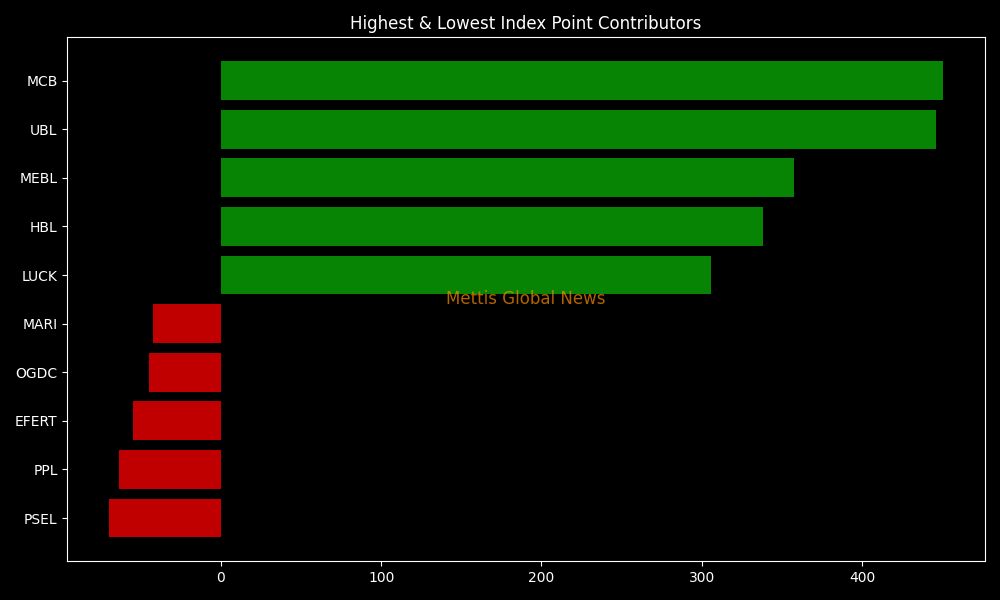
Task: Click the 0 tick on x-axis
Action: tap(221, 577)
